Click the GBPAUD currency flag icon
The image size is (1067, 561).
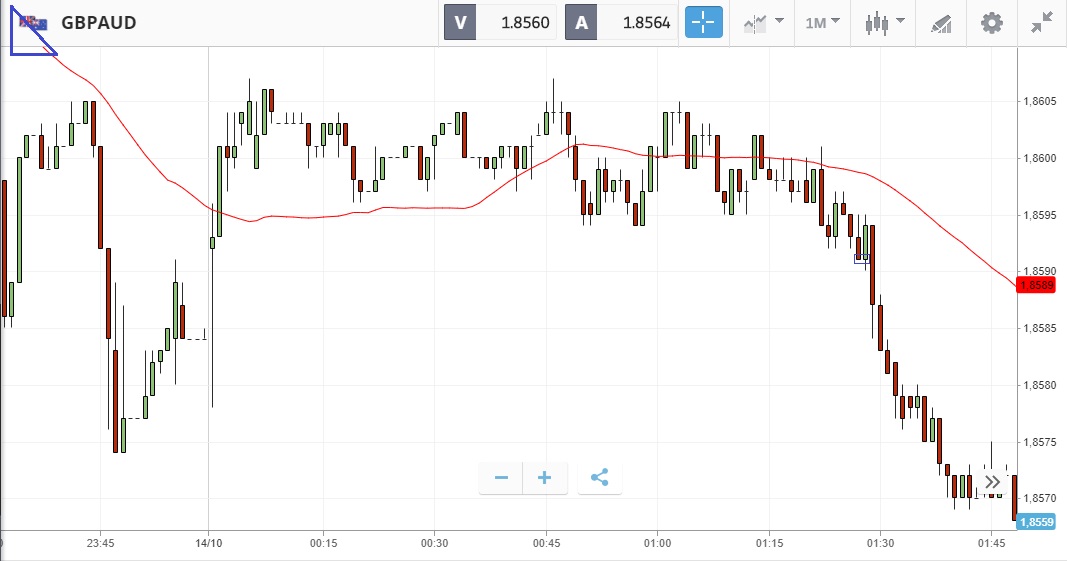(x=34, y=23)
